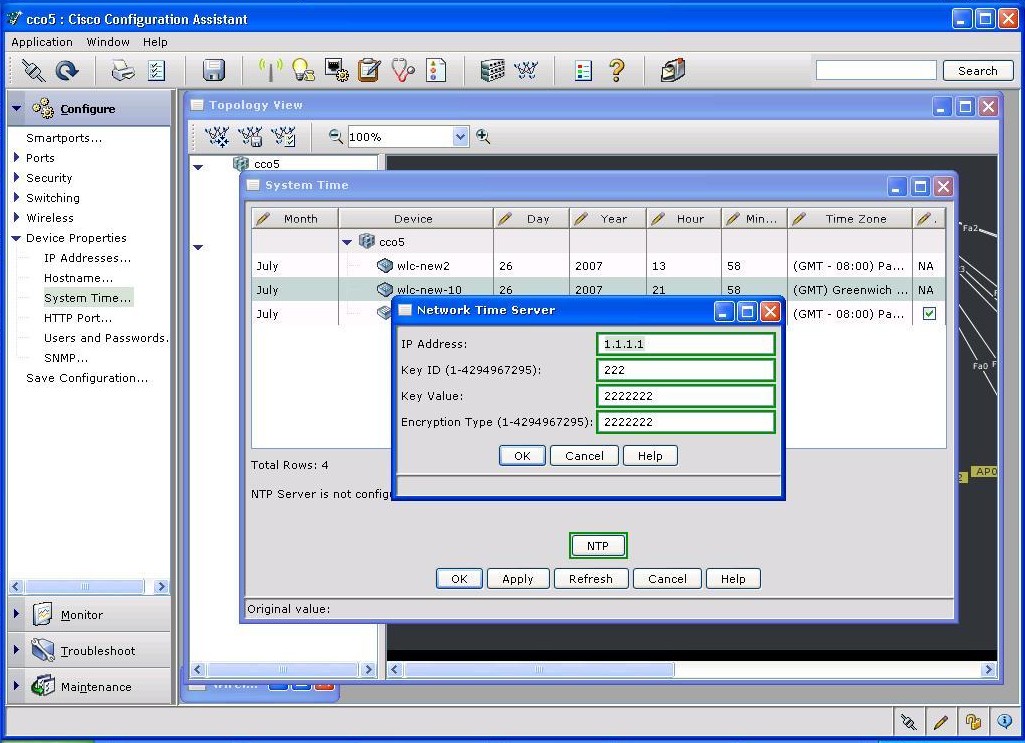Viewport: 1025px width, 743px height.
Task: Click the Legend icon in the toolbar
Action: 583,70
